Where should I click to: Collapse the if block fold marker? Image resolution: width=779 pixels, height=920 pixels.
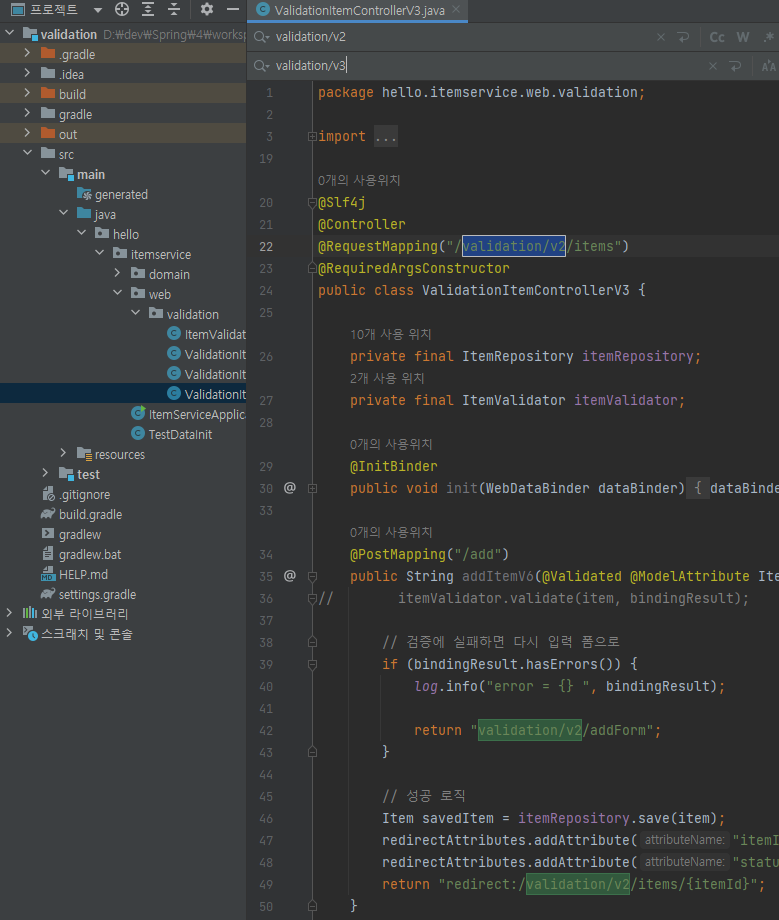(312, 665)
